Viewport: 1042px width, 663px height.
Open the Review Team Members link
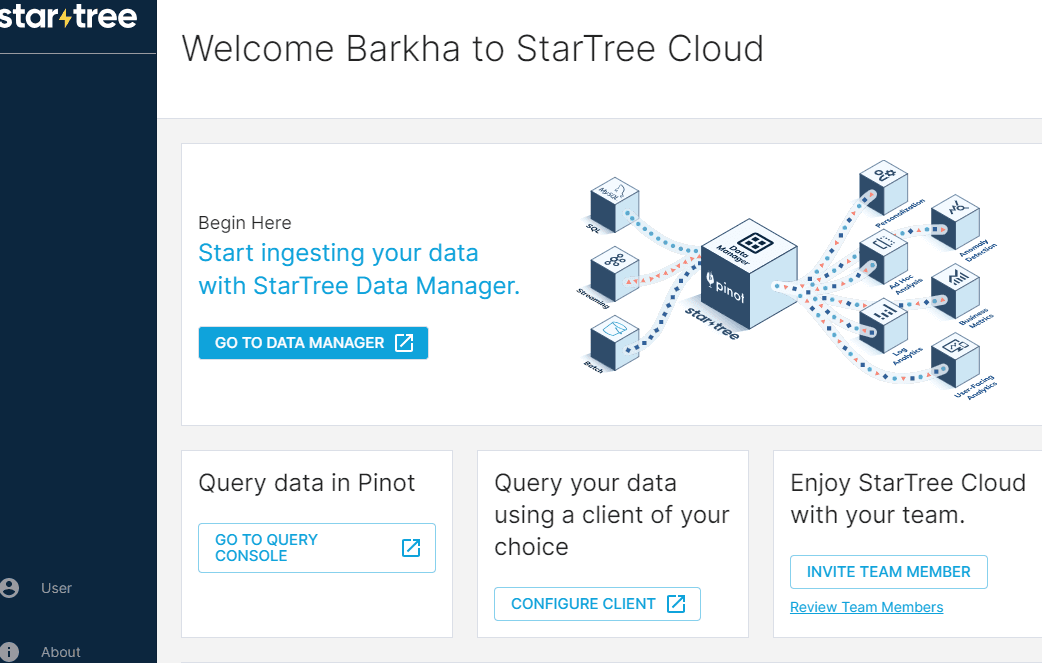(866, 607)
